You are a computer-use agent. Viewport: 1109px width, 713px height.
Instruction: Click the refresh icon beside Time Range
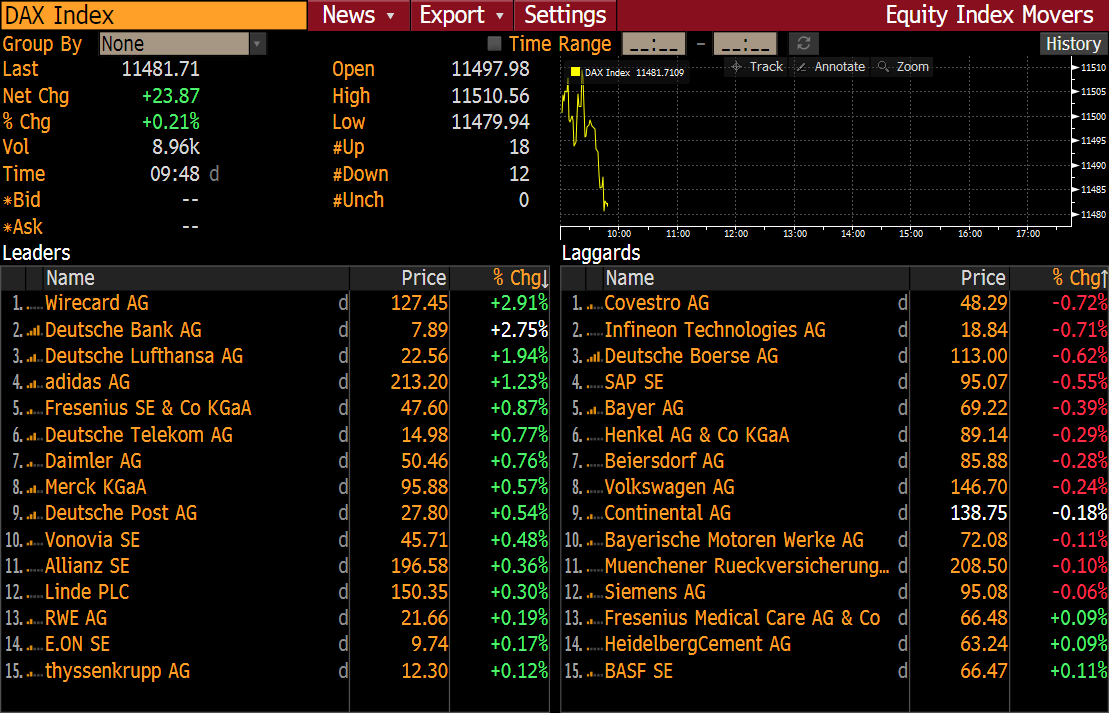803,44
